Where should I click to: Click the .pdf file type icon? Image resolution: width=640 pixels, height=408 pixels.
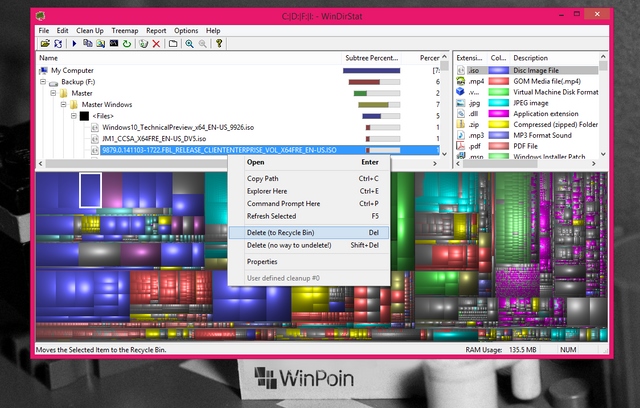coord(461,146)
